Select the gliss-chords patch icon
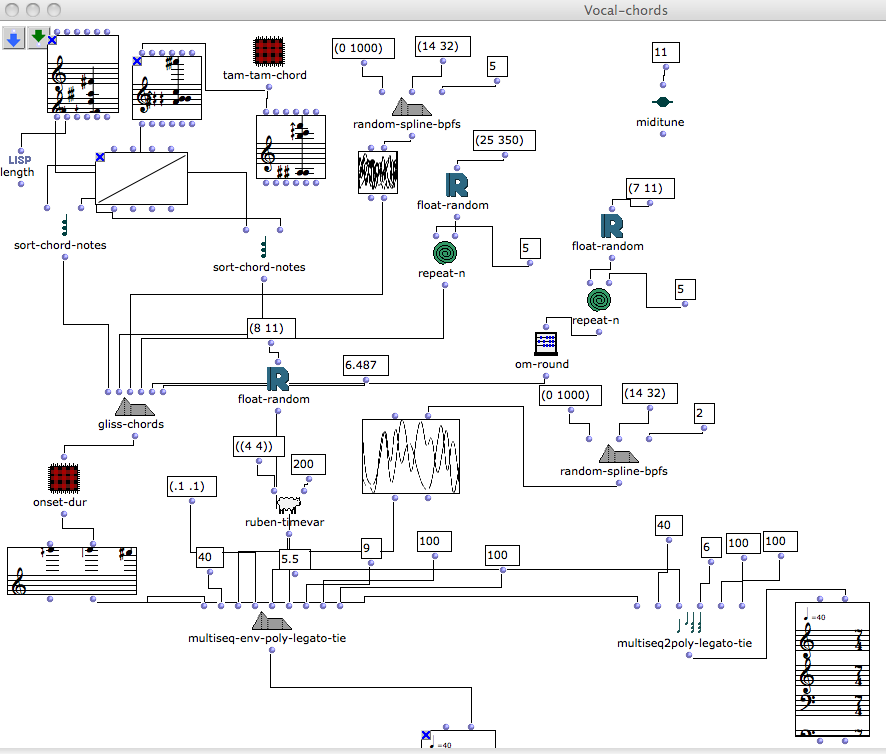Image resolution: width=886 pixels, height=754 pixels. 138,406
